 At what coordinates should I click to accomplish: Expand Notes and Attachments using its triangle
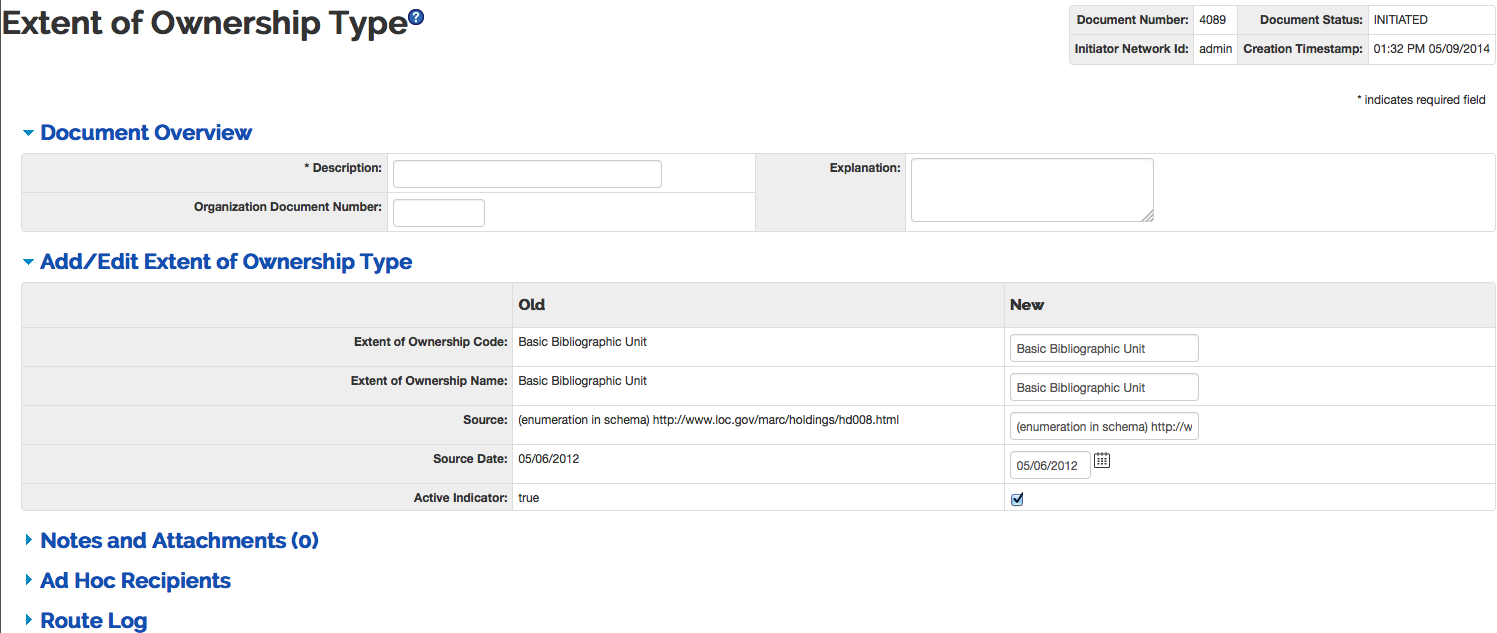tap(28, 541)
